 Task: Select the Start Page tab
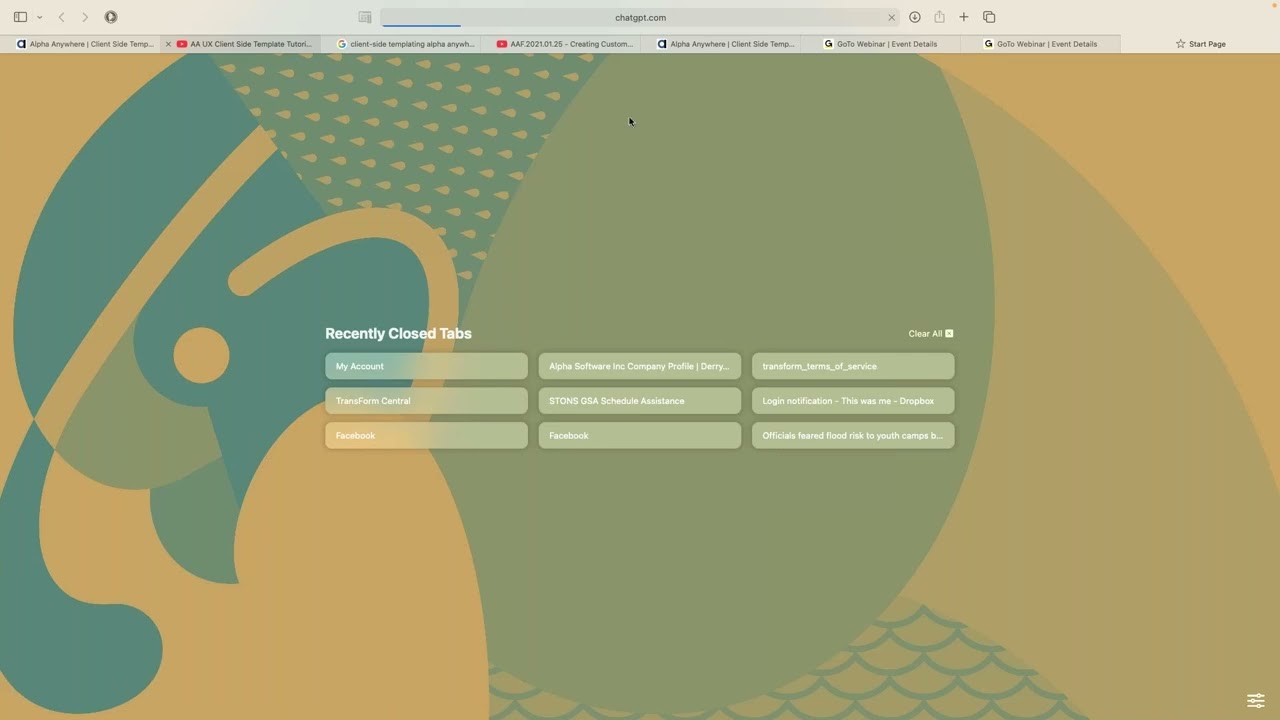coord(1200,44)
